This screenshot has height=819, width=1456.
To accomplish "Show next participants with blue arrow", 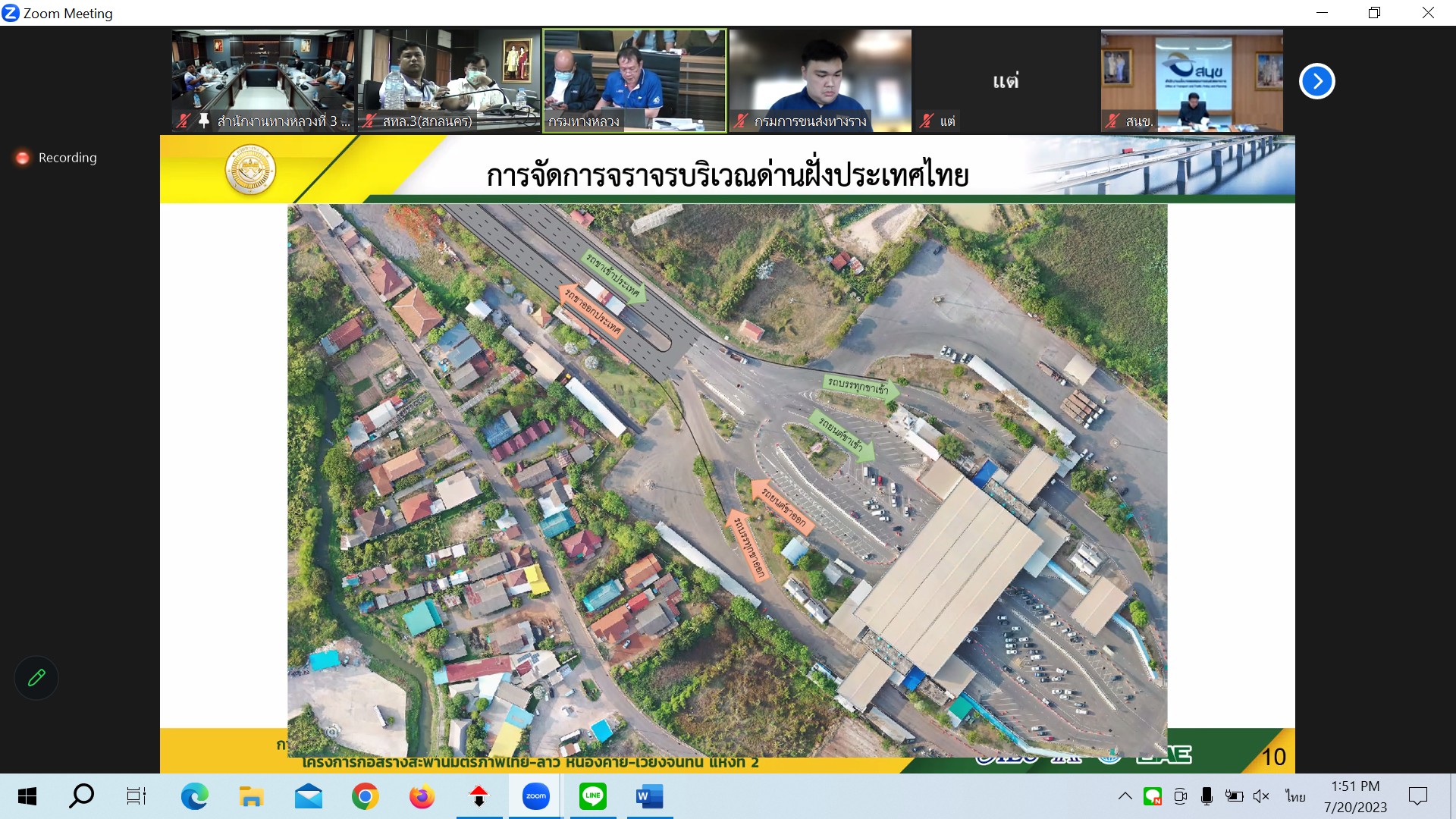I will click(1316, 81).
